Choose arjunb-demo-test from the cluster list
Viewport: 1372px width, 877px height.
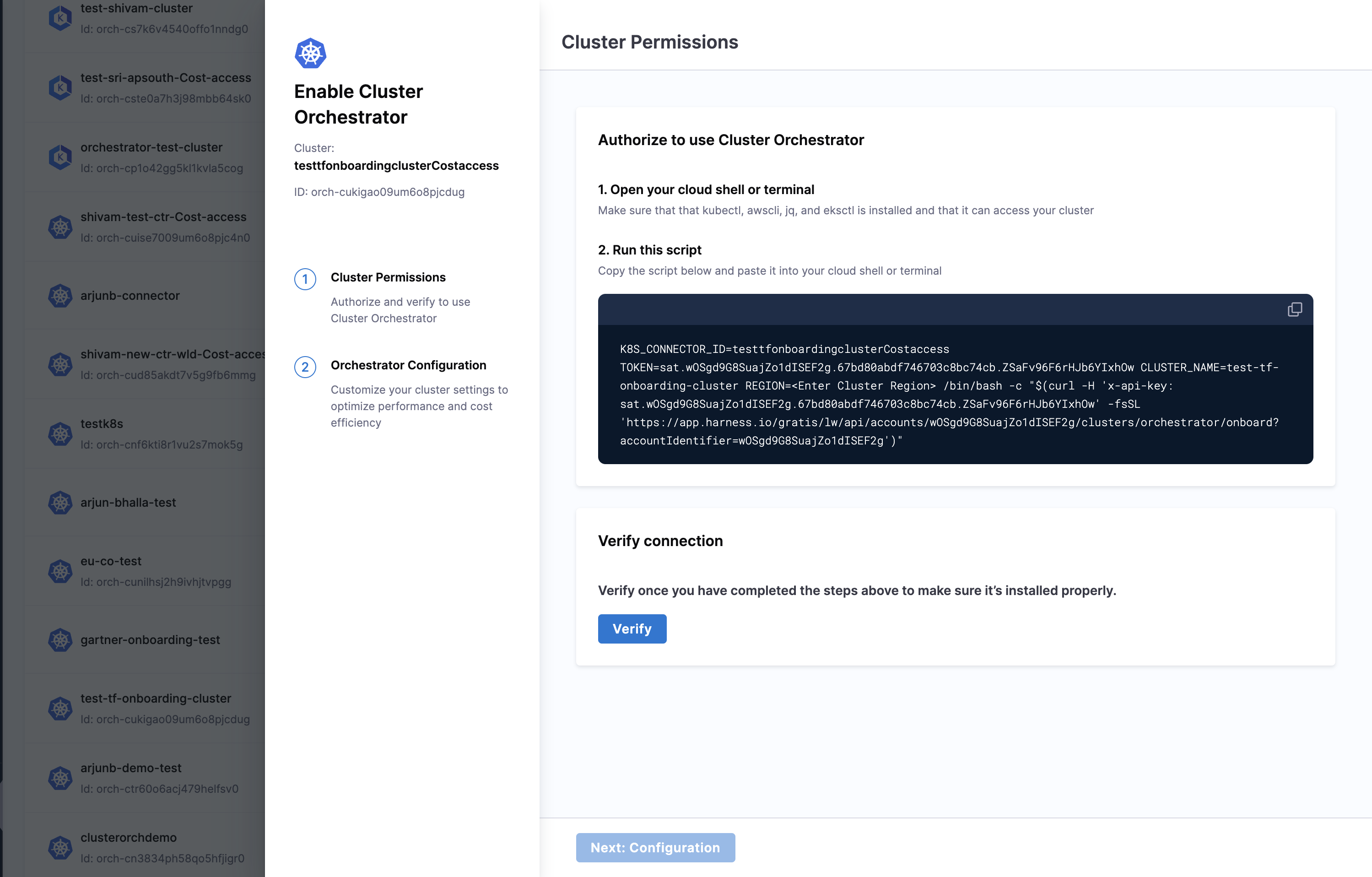tap(131, 768)
